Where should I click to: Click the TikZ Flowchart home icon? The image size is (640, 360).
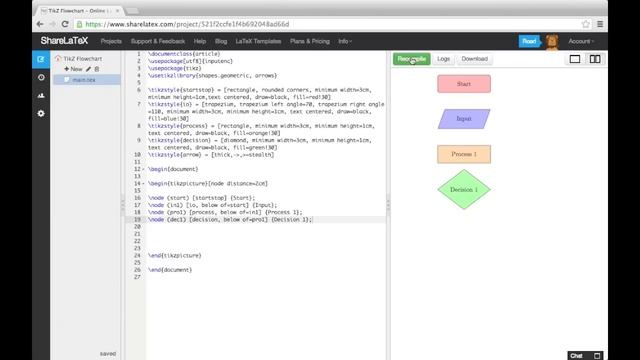58,58
